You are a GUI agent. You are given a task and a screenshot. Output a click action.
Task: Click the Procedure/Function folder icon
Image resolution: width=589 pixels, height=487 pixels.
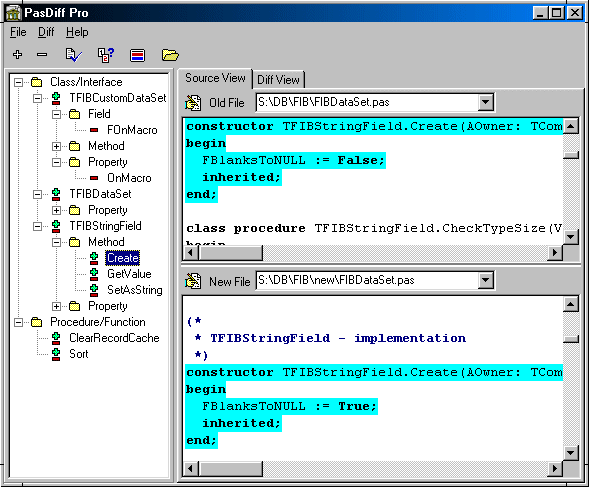pos(36,322)
